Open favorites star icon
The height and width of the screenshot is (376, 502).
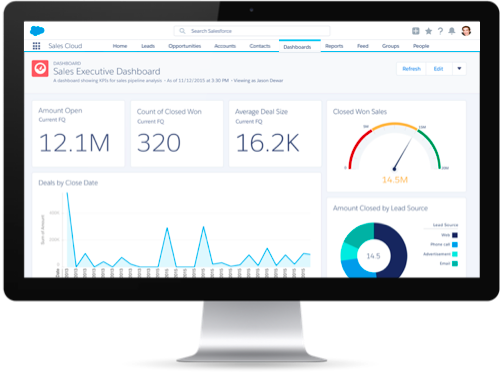[x=429, y=31]
